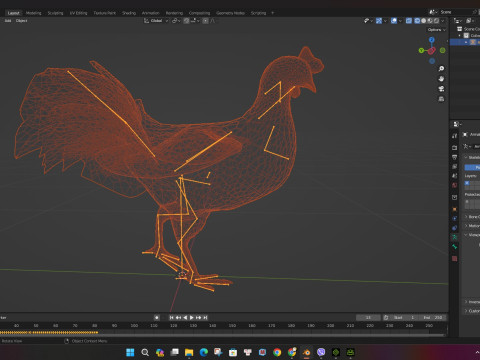Open the Geometry Nodes workspace tab
The height and width of the screenshot is (360, 480).
tap(230, 13)
